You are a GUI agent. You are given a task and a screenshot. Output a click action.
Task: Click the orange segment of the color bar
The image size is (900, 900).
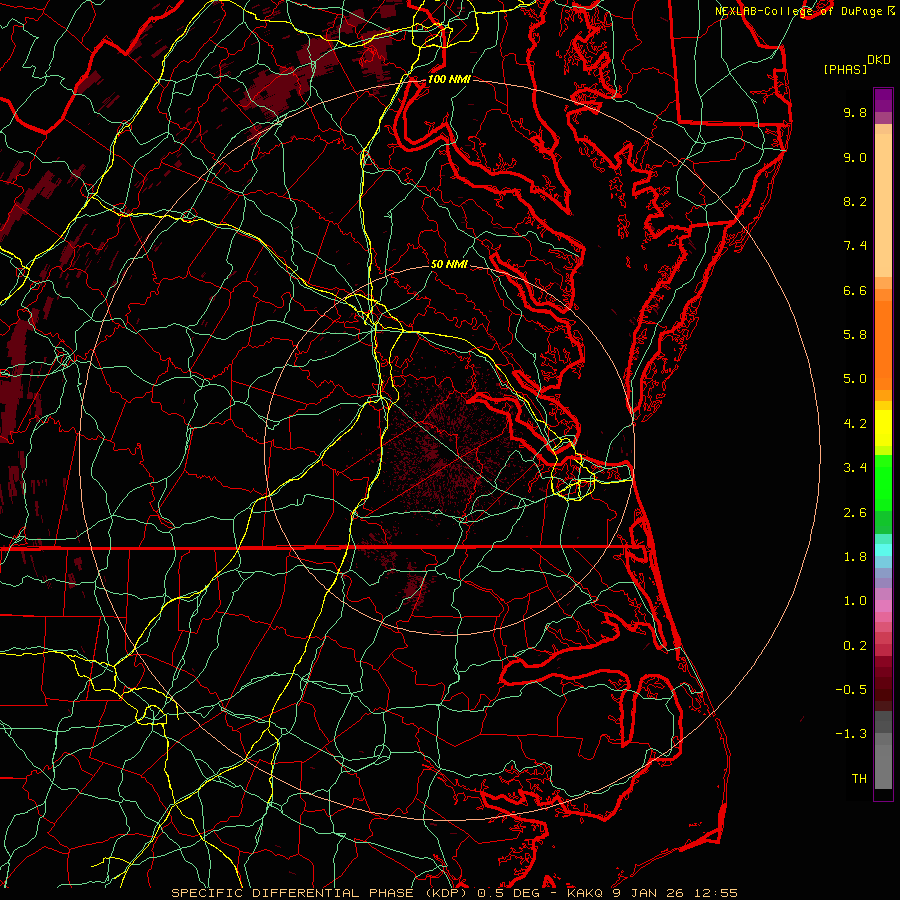(883, 346)
